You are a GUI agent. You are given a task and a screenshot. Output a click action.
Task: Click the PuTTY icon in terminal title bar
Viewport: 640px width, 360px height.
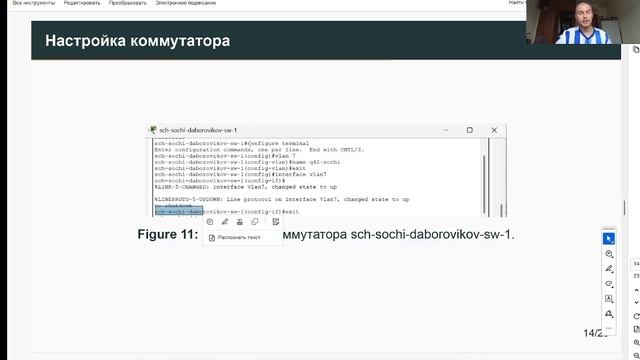(153, 130)
